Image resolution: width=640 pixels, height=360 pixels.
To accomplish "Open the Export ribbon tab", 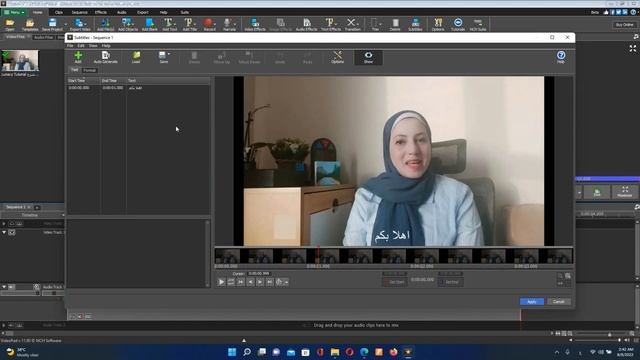I will click(142, 12).
